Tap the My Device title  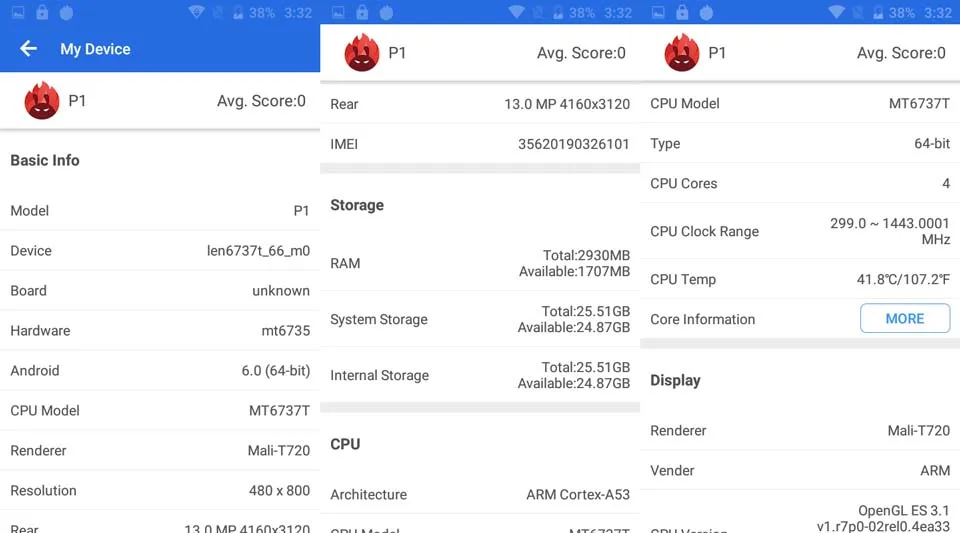click(95, 49)
